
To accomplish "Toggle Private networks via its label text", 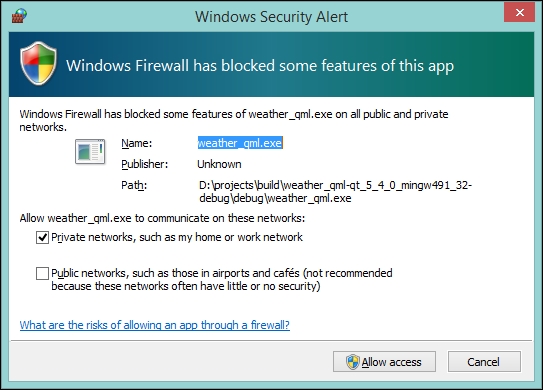I will (177, 237).
